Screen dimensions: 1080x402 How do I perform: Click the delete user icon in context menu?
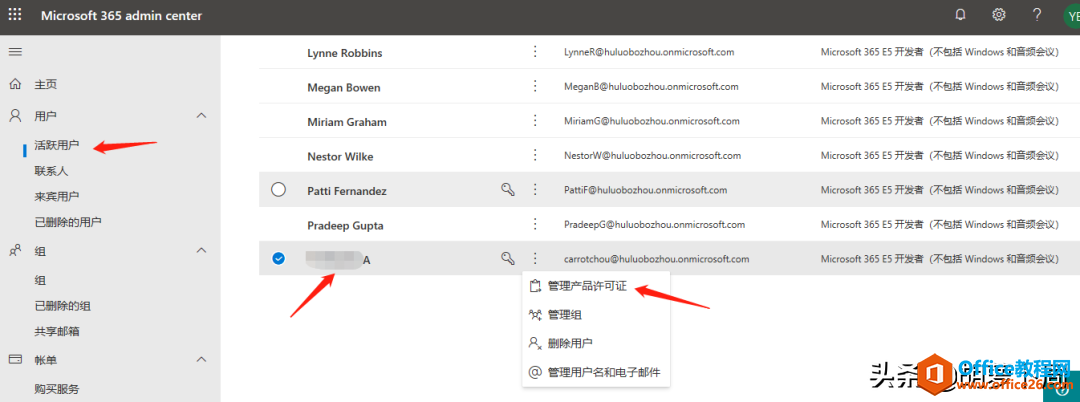coord(535,343)
